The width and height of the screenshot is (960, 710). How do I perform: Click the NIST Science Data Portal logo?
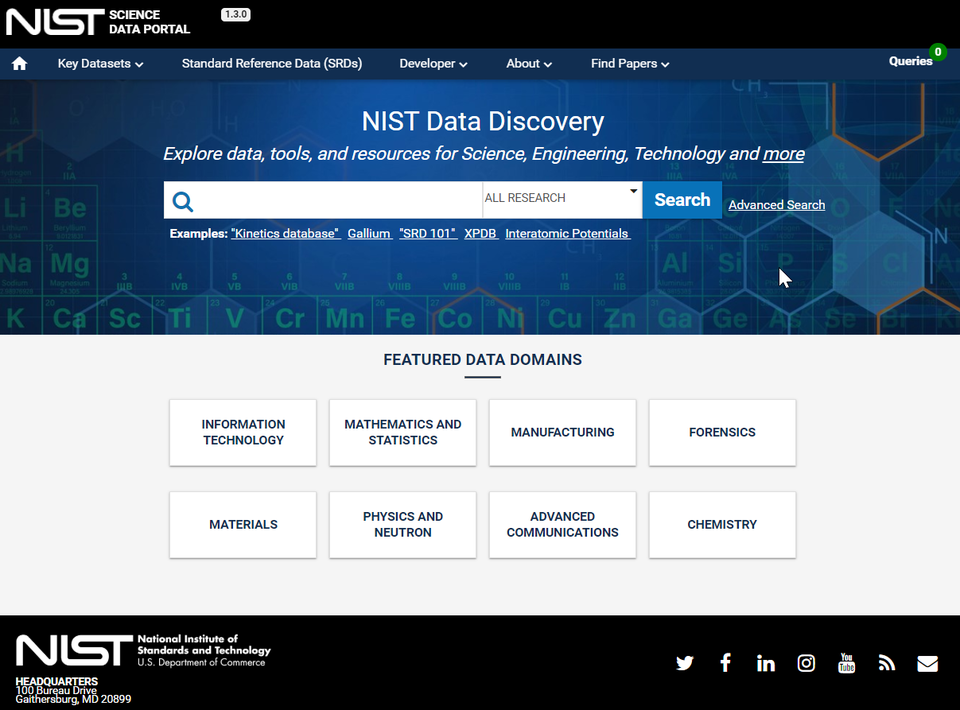(x=98, y=22)
